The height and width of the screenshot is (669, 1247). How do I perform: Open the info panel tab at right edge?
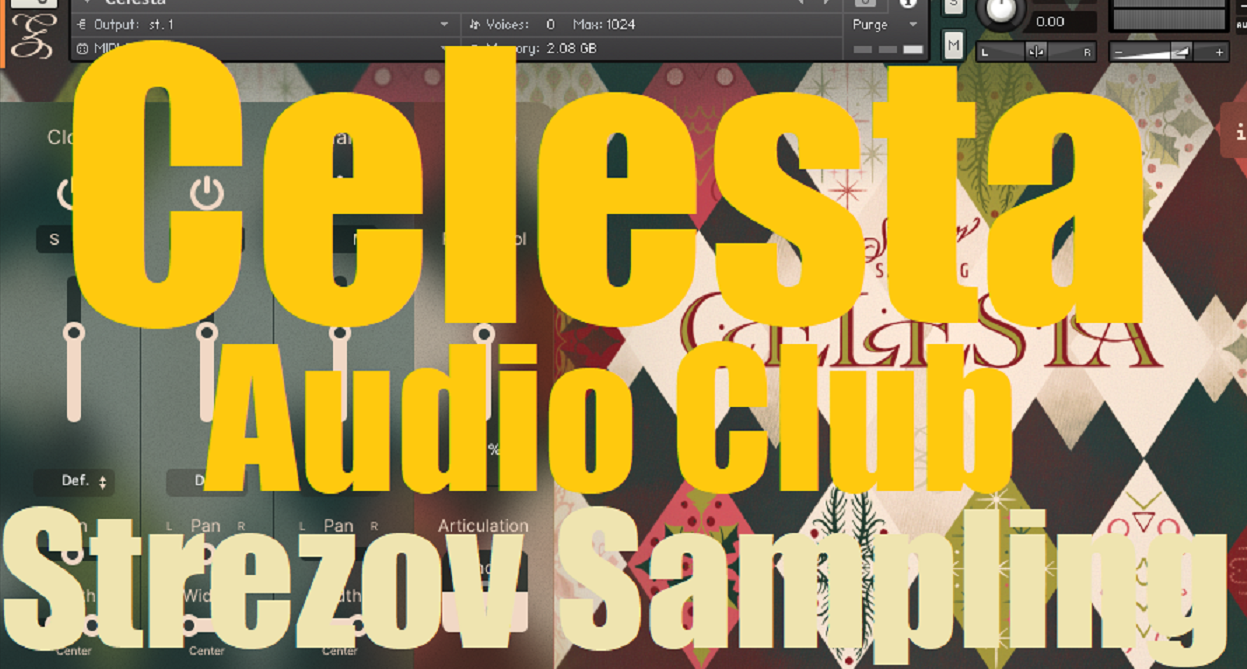[x=1236, y=132]
